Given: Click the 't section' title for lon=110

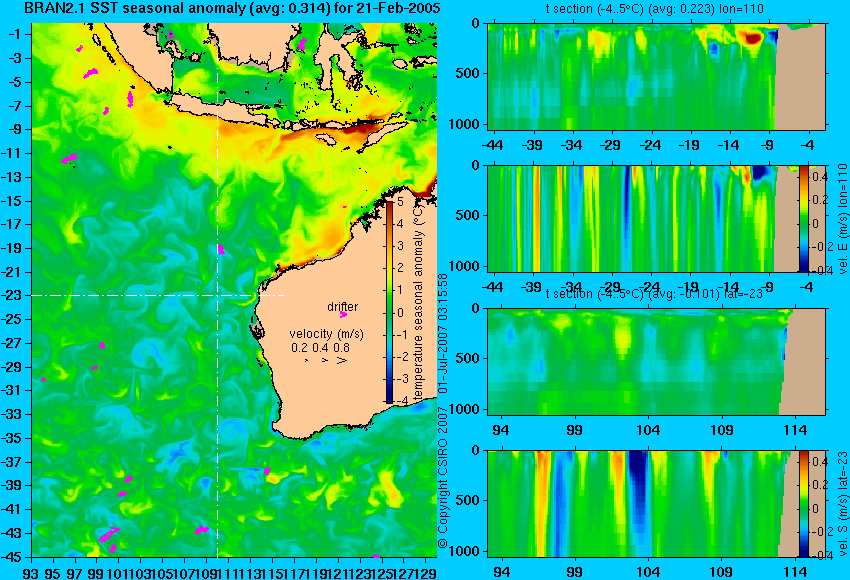Looking at the screenshot, I should [x=654, y=9].
